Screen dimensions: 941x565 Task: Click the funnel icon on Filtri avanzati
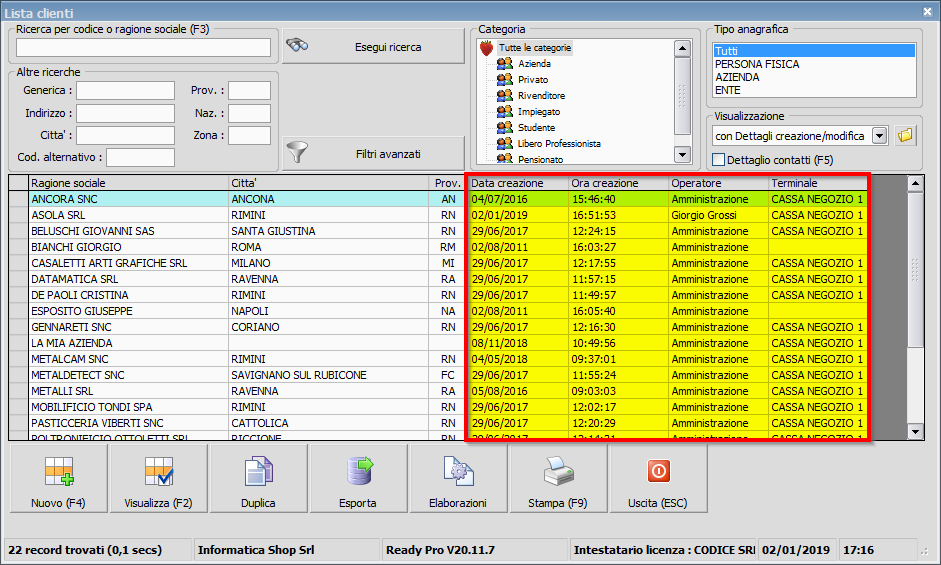click(x=297, y=152)
